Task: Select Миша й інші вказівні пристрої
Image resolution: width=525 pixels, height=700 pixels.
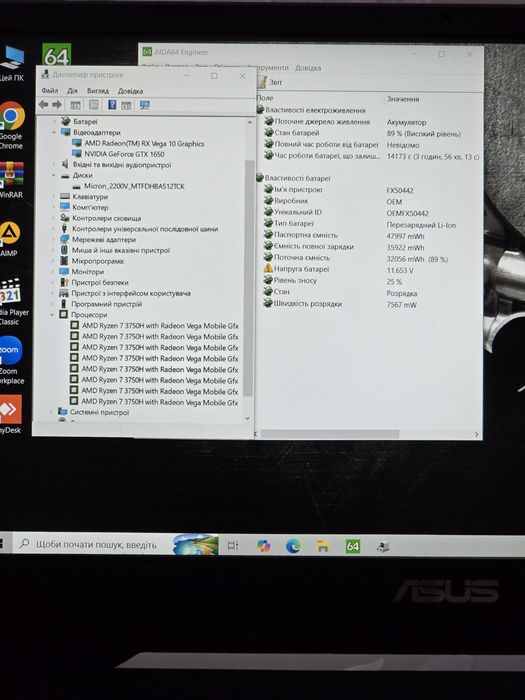Action: (x=121, y=250)
